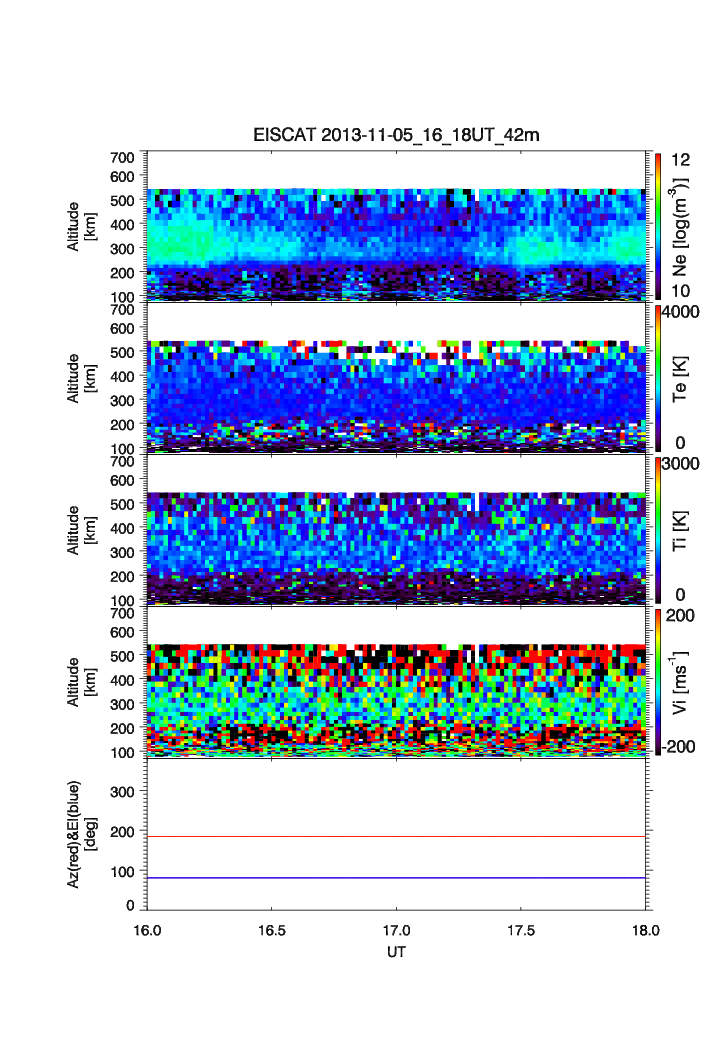Click the Ti [K] colorbar label
The height and width of the screenshot is (1062, 708).
(680, 531)
